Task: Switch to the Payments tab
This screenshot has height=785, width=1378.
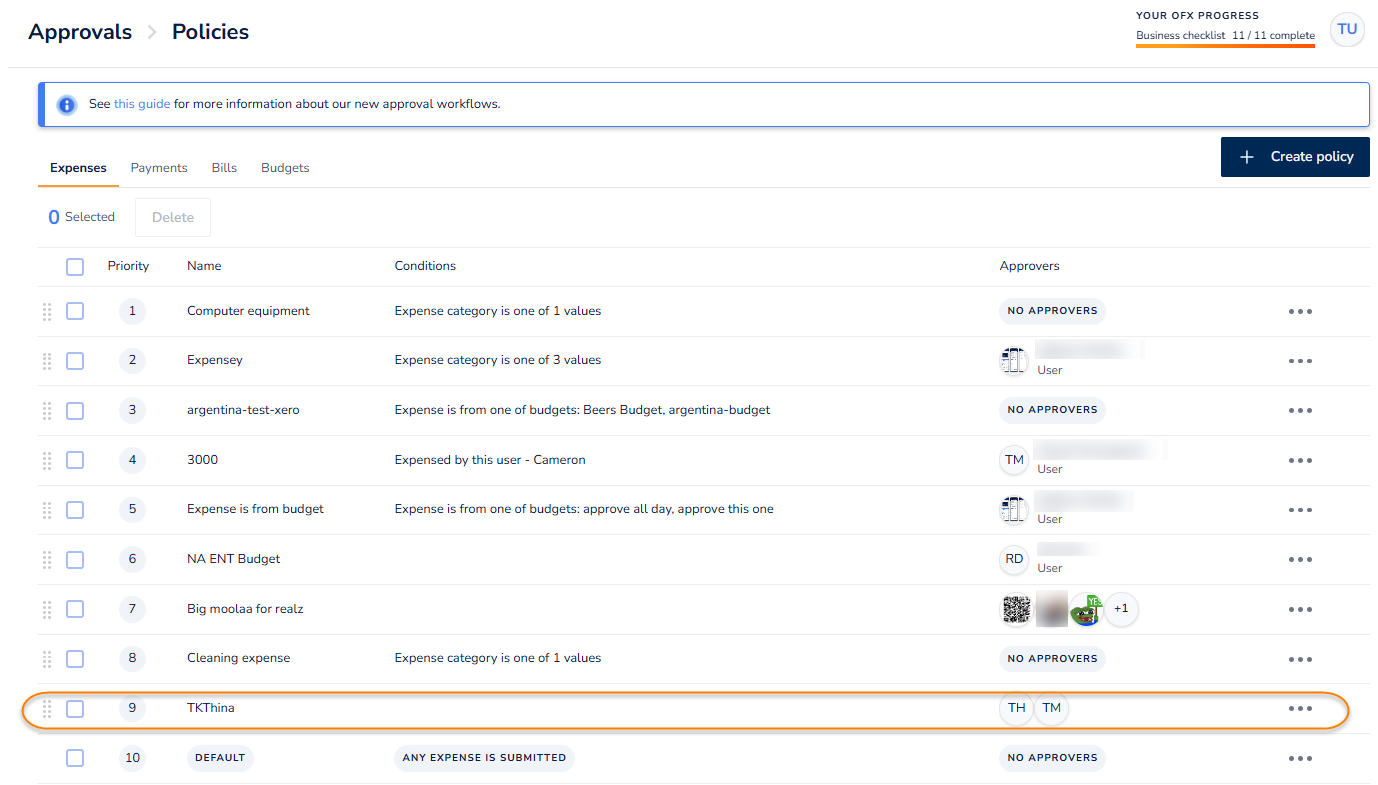Action: 159,168
